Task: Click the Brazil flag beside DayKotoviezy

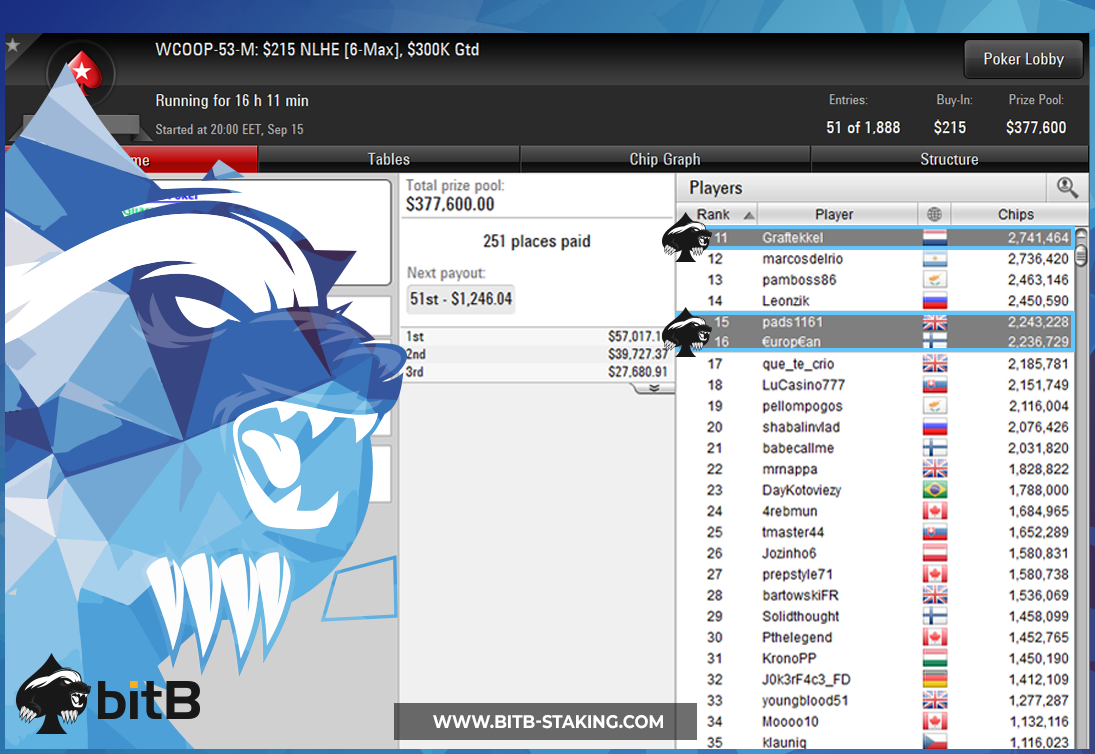Action: tap(934, 490)
